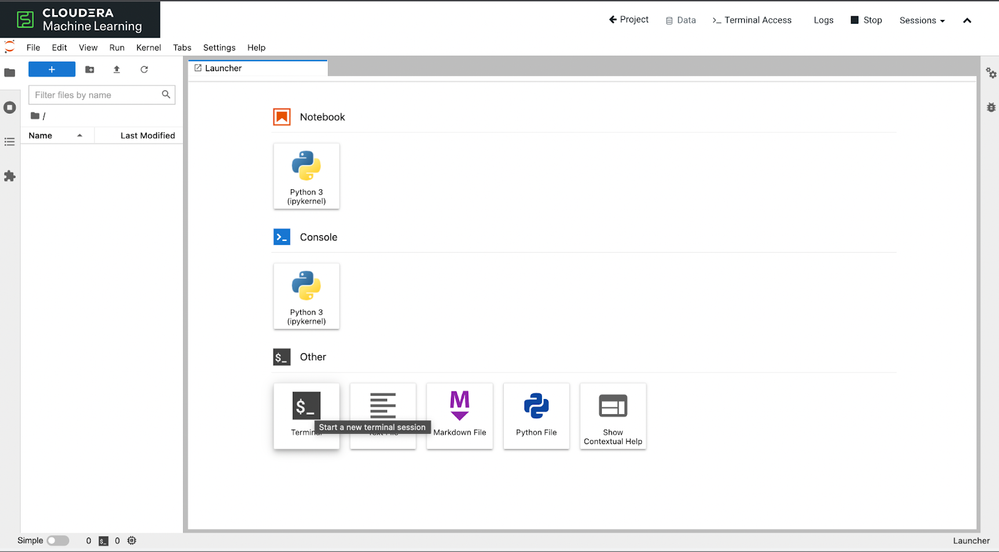Start a new Terminal session

tap(306, 416)
